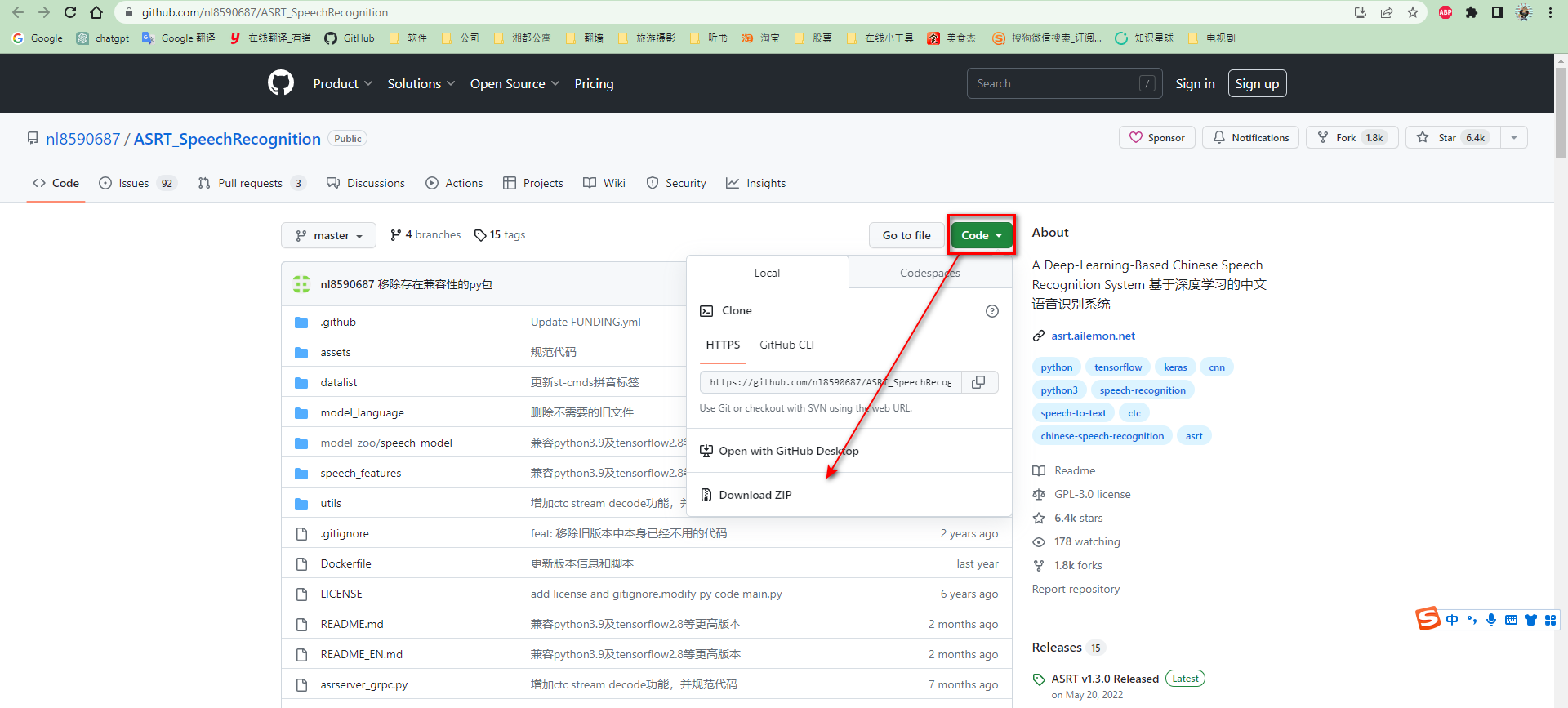This screenshot has width=1568, height=708.
Task: Switch to the Codespaces tab
Action: pyautogui.click(x=930, y=273)
